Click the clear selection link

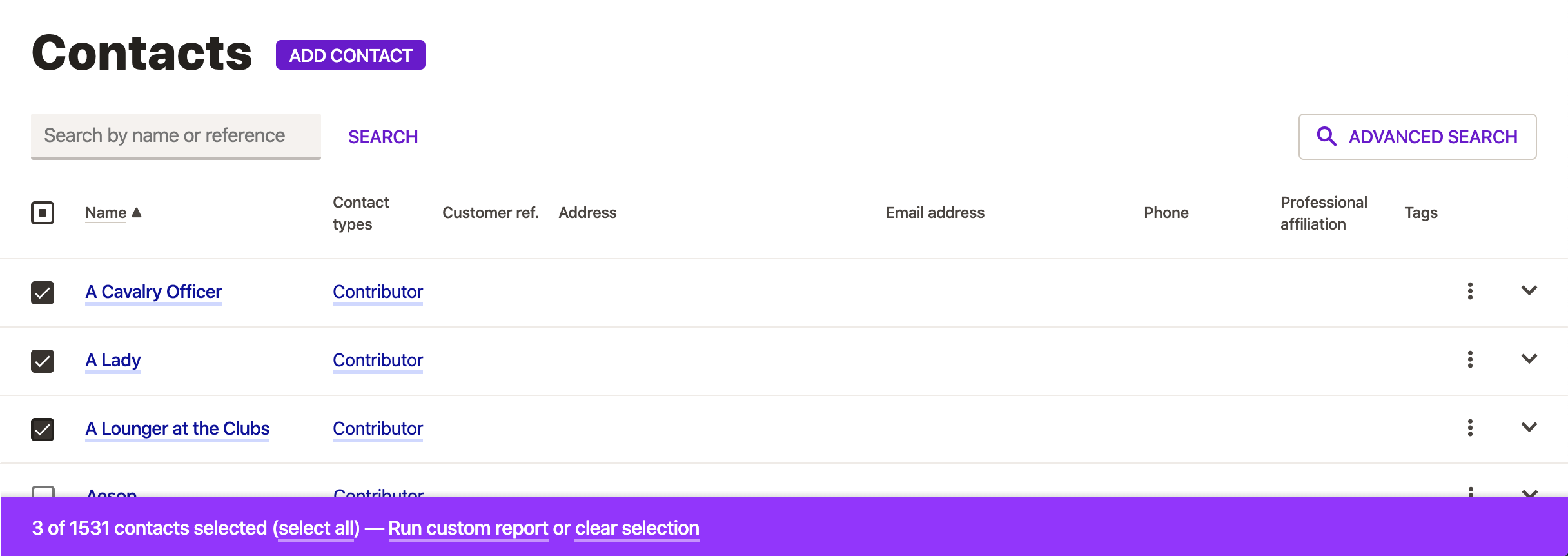click(x=637, y=528)
